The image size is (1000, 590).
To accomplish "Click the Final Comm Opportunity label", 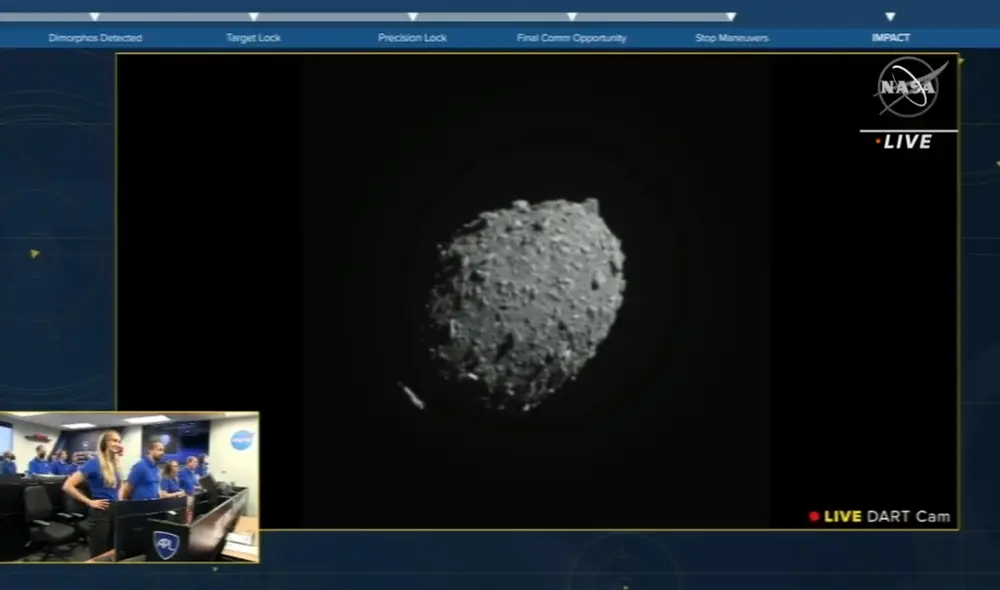I will point(571,37).
